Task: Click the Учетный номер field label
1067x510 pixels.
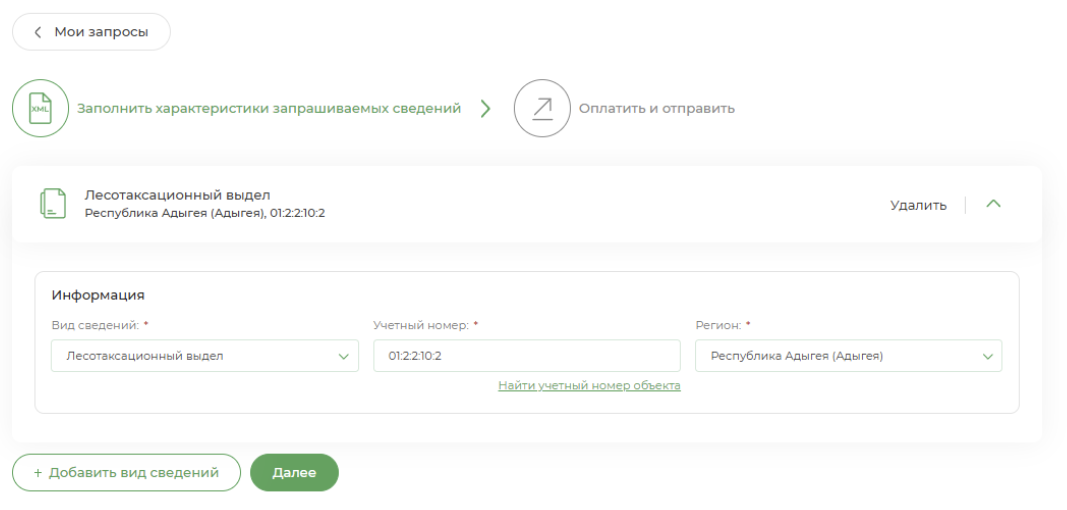Action: (x=421, y=325)
